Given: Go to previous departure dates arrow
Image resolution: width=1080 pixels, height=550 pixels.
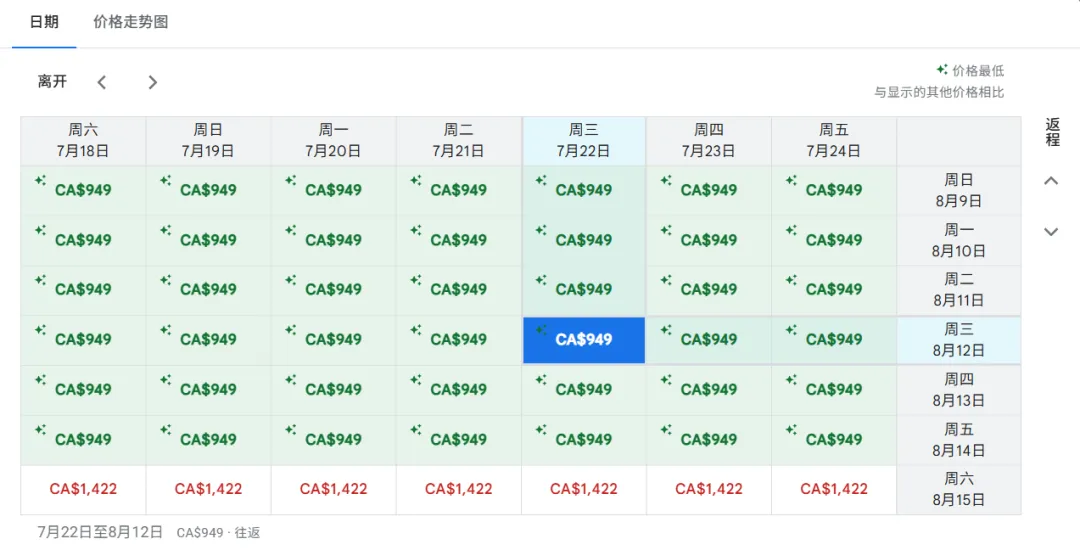Looking at the screenshot, I should [102, 83].
